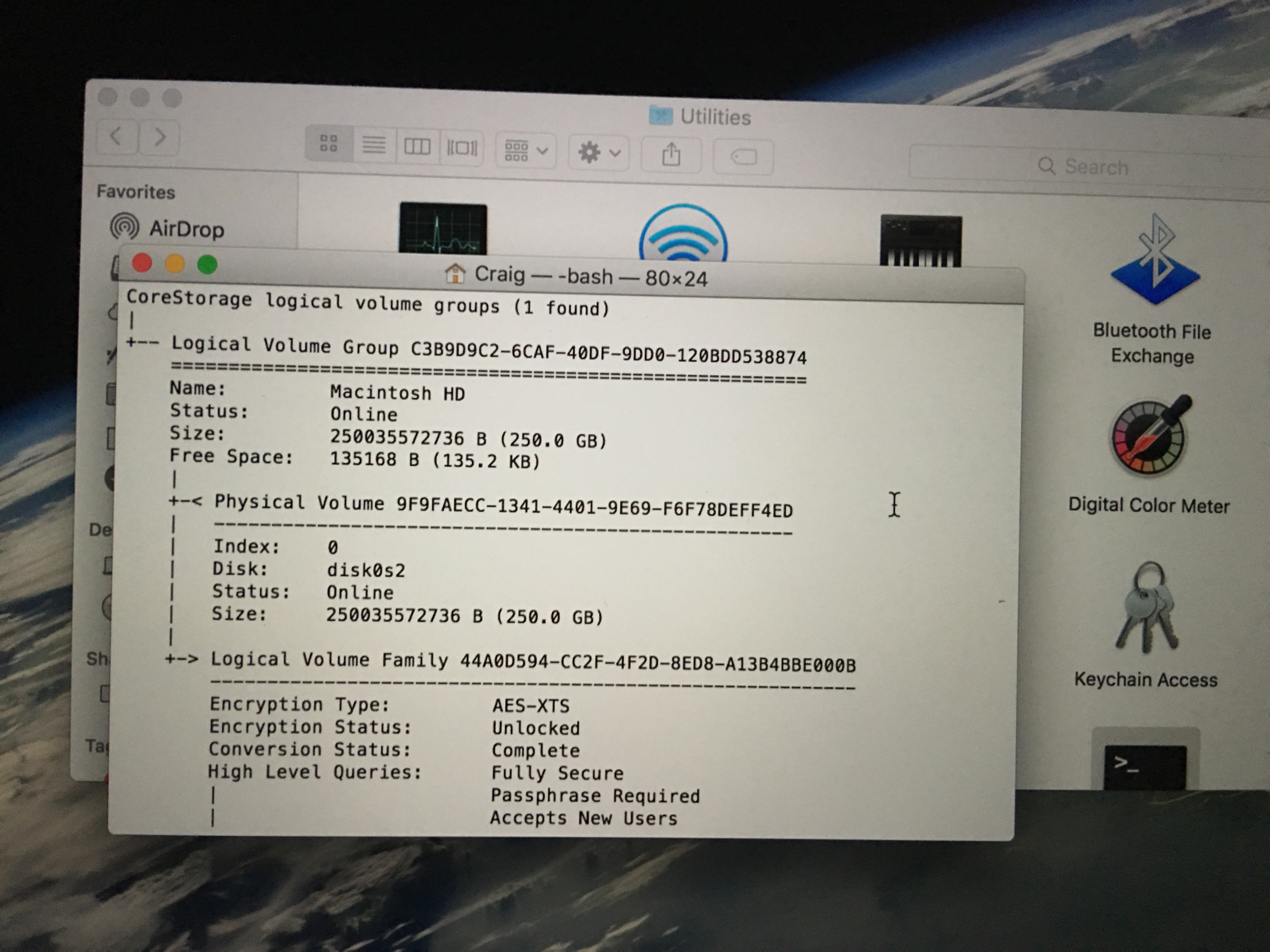The width and height of the screenshot is (1270, 952).
Task: Close the Terminal window with red button
Action: click(142, 263)
